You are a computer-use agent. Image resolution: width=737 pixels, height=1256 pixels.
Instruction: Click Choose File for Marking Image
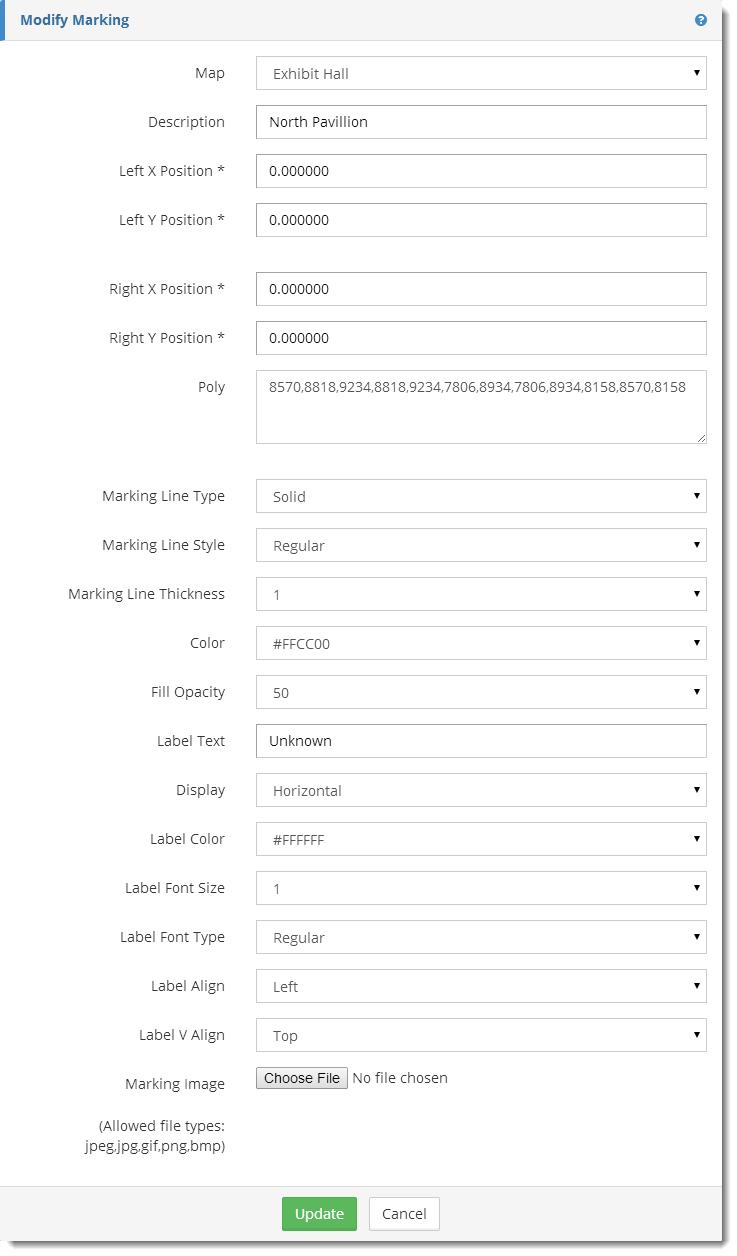[x=302, y=1078]
